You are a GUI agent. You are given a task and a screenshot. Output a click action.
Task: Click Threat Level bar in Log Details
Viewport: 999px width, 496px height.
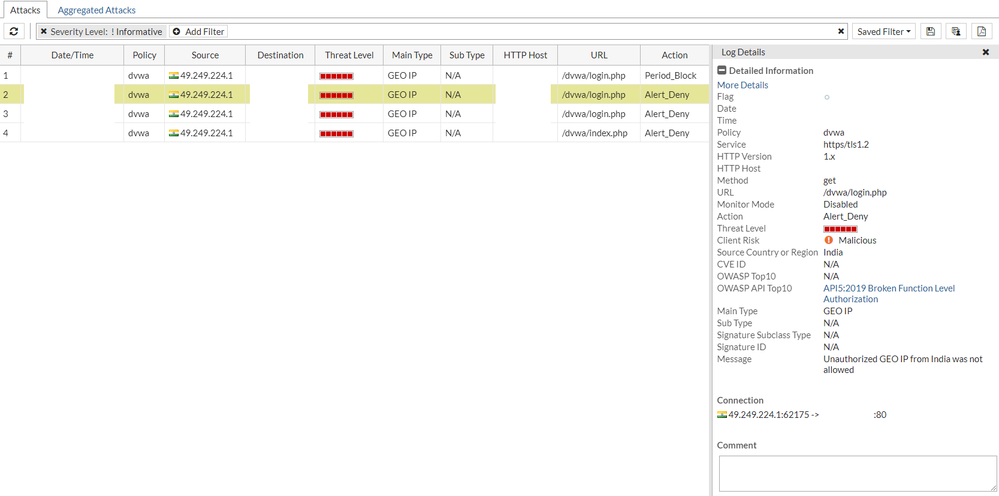tap(840, 229)
